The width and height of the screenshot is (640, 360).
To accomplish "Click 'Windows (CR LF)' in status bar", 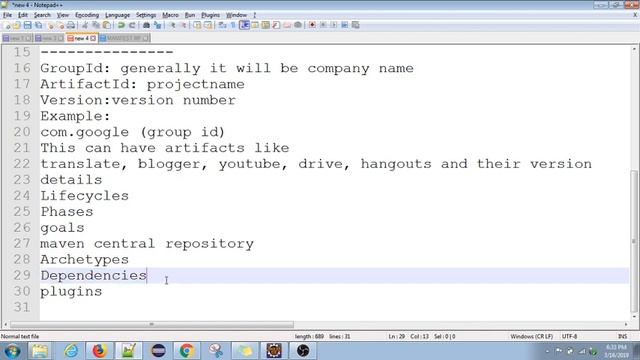I will tap(531, 337).
